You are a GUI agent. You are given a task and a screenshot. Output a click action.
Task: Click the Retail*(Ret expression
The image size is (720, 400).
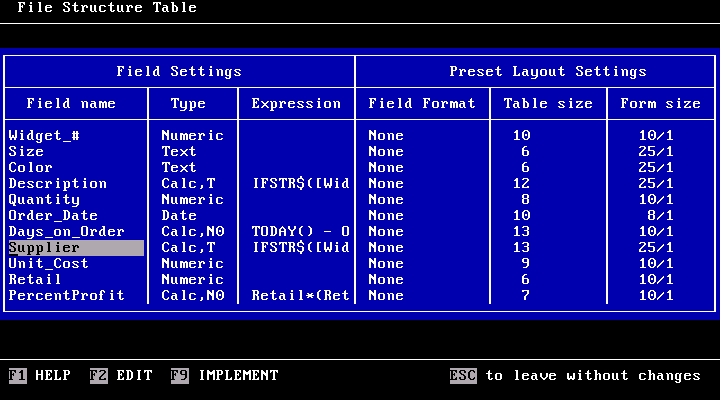pos(301,295)
